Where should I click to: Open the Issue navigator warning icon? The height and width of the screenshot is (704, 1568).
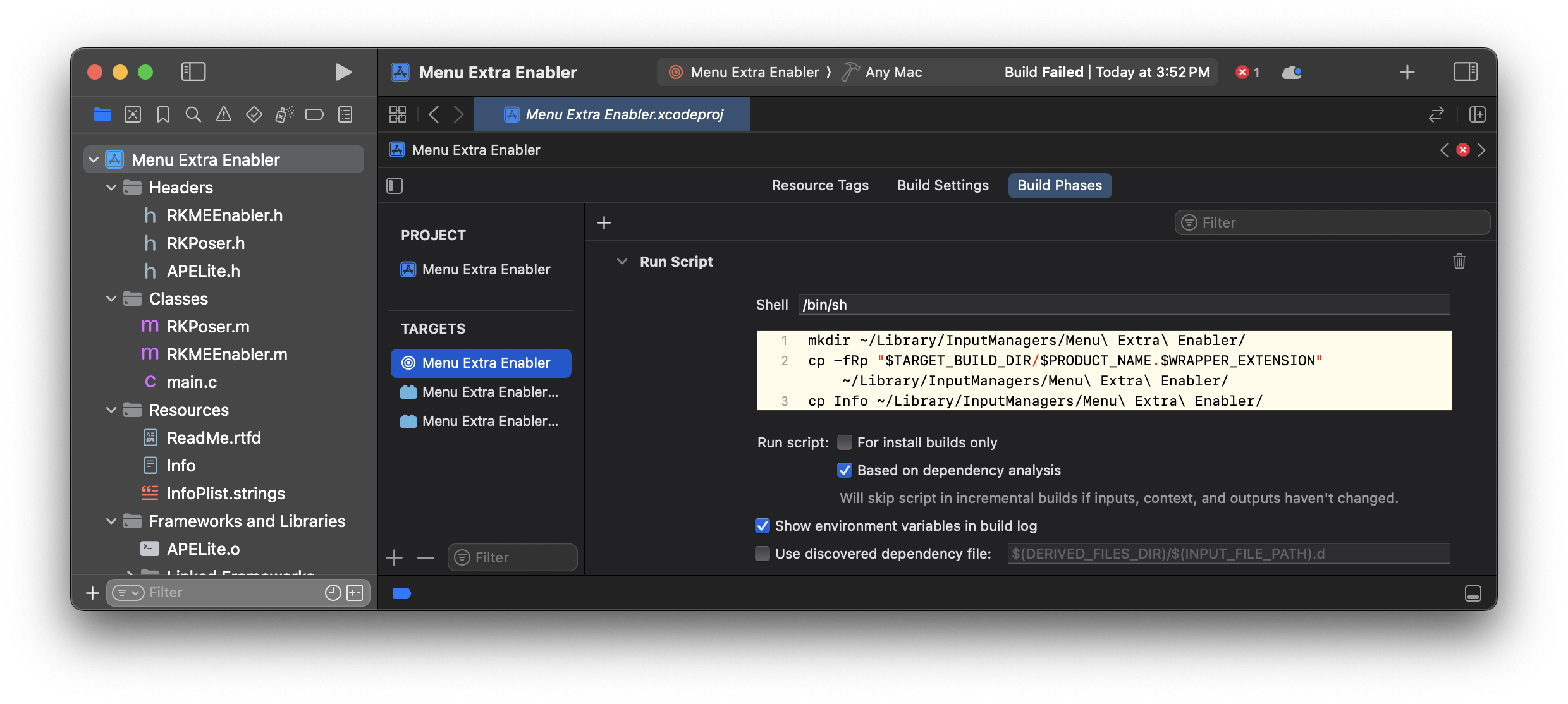coord(224,114)
